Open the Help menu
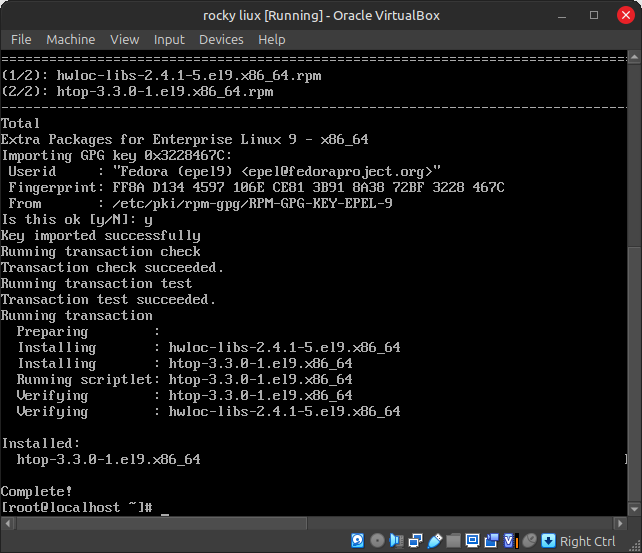Screen dimensions: 642x553 point(272,39)
